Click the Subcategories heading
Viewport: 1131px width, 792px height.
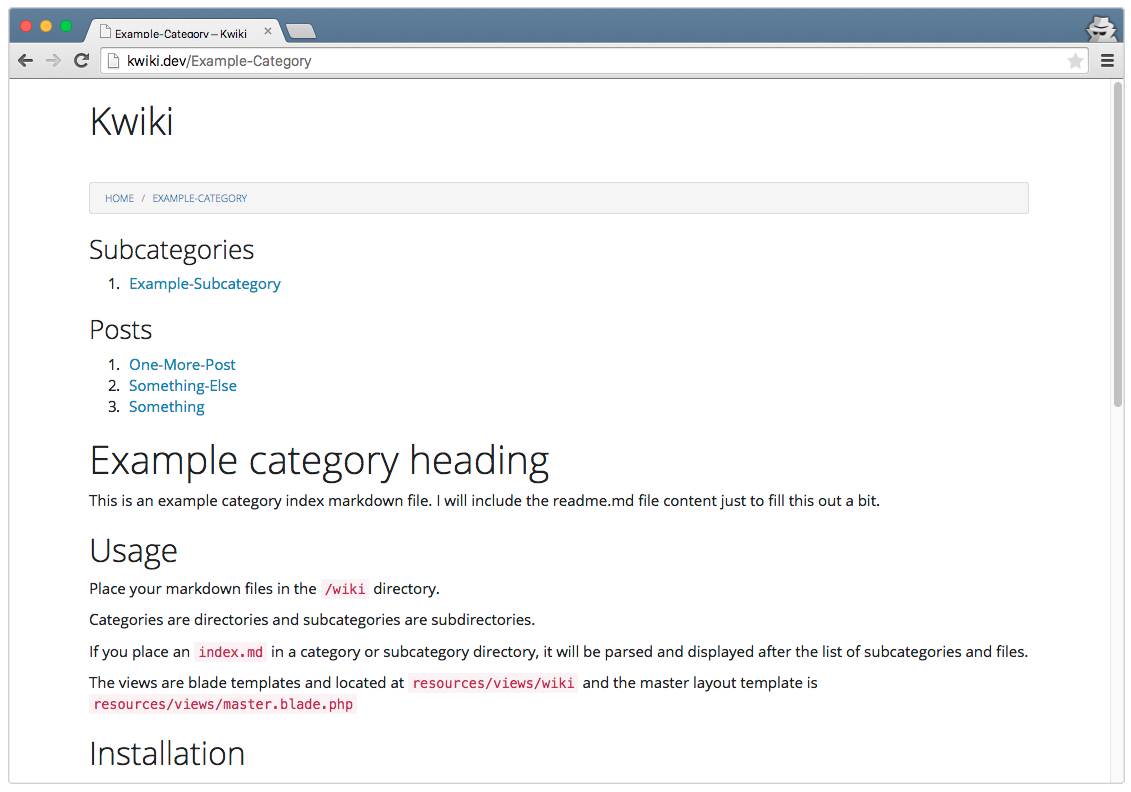[x=172, y=250]
